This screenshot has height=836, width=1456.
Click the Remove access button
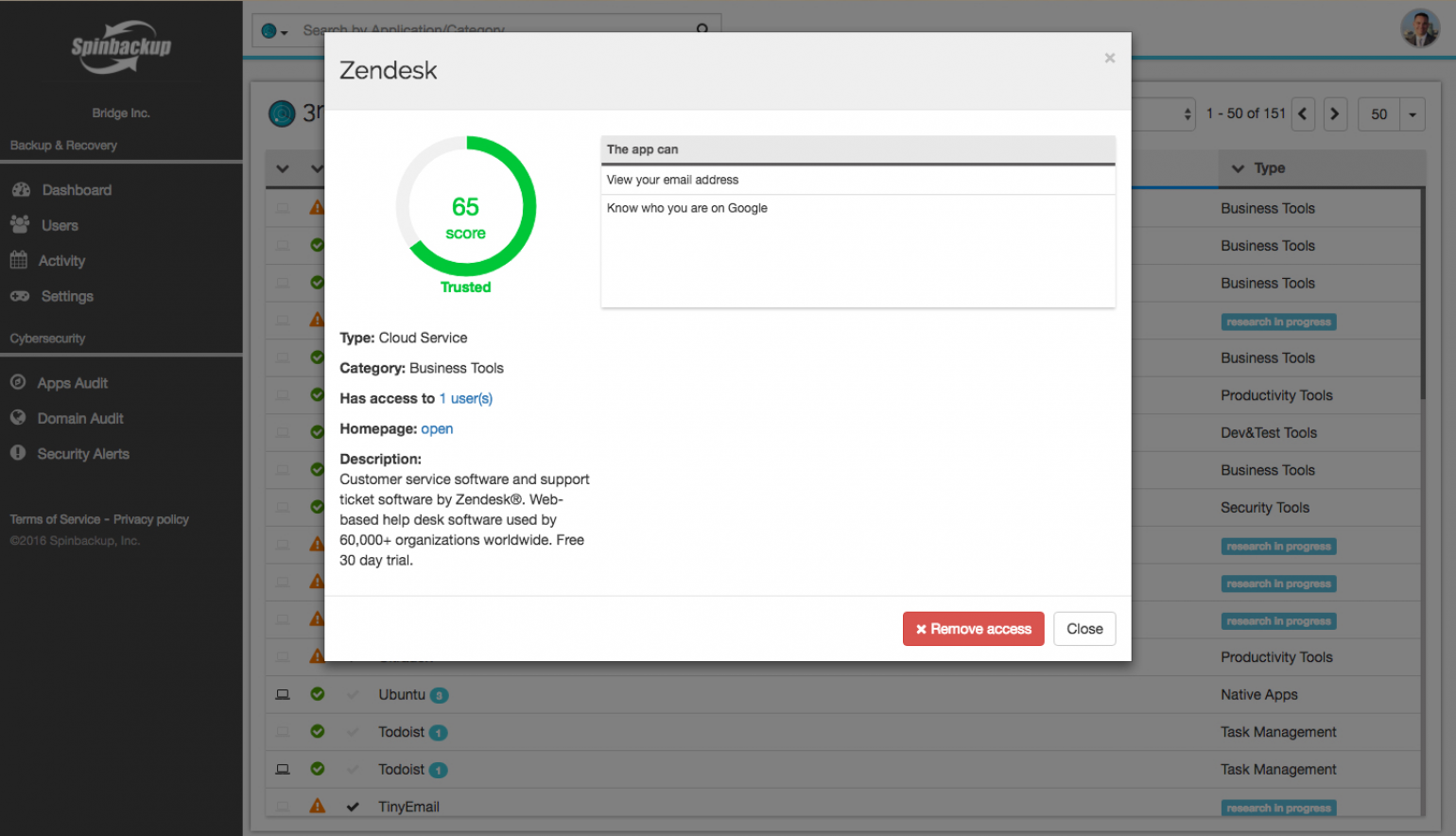click(x=974, y=629)
